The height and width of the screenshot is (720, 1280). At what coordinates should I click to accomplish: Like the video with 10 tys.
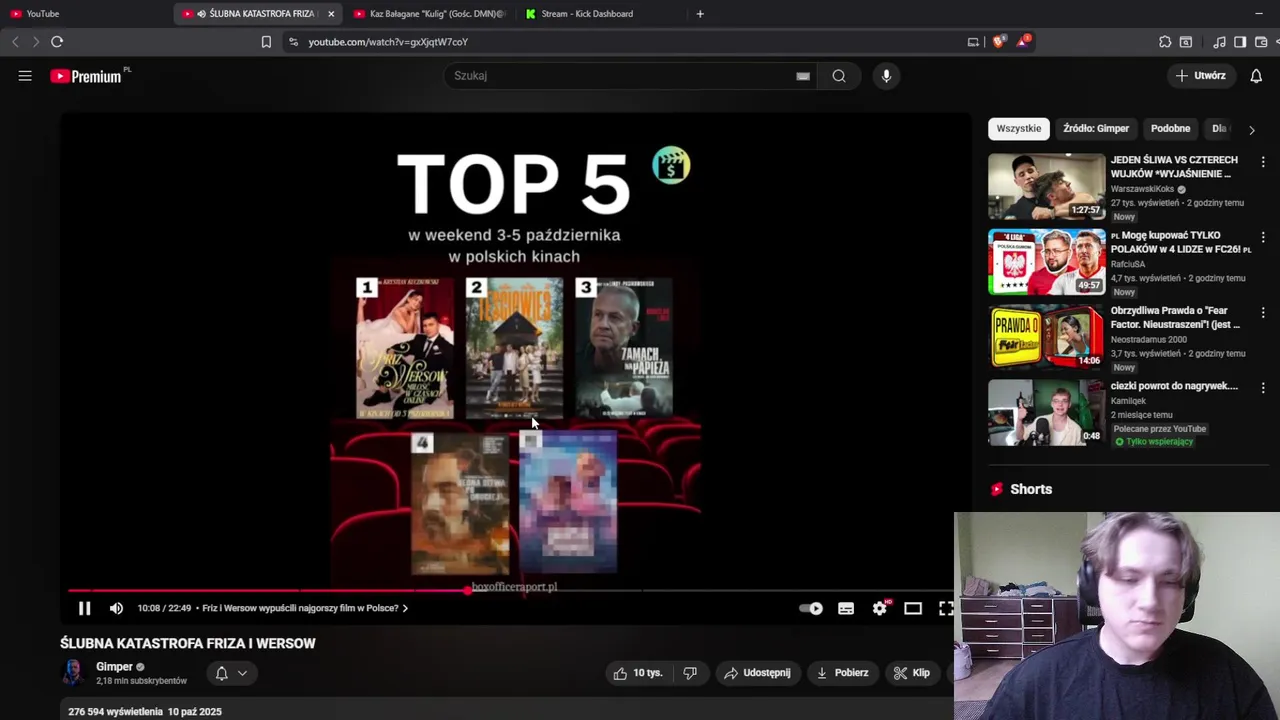click(x=638, y=673)
